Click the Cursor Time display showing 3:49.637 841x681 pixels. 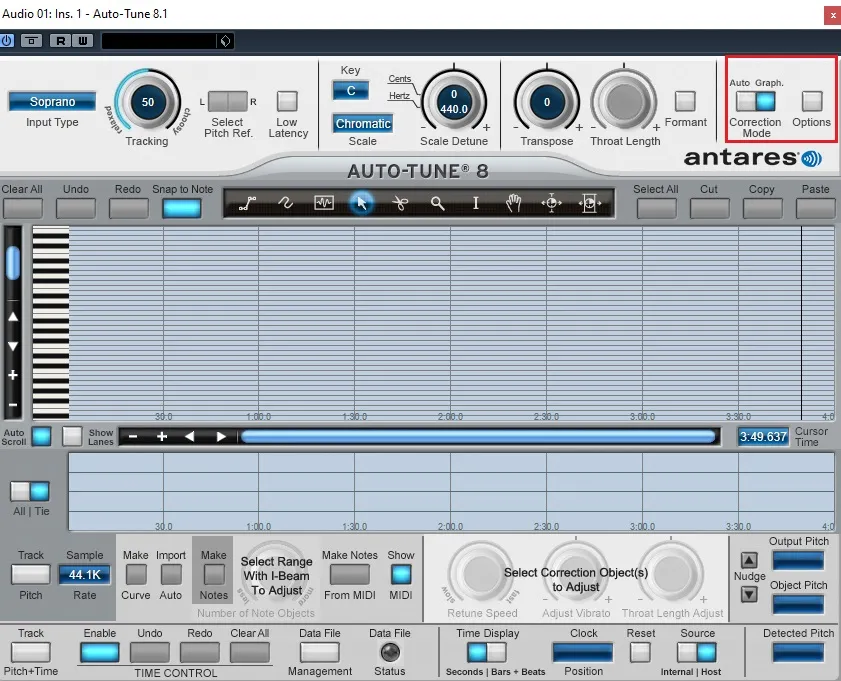click(763, 436)
